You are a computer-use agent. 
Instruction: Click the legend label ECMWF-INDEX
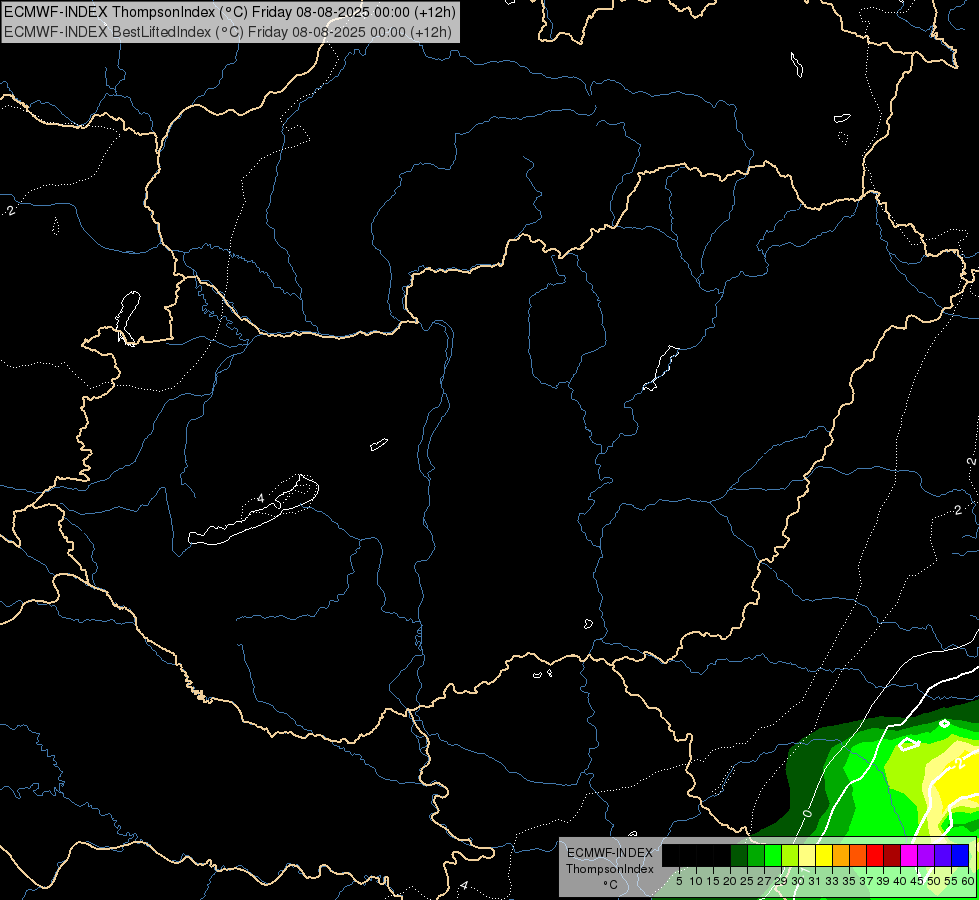(x=610, y=853)
